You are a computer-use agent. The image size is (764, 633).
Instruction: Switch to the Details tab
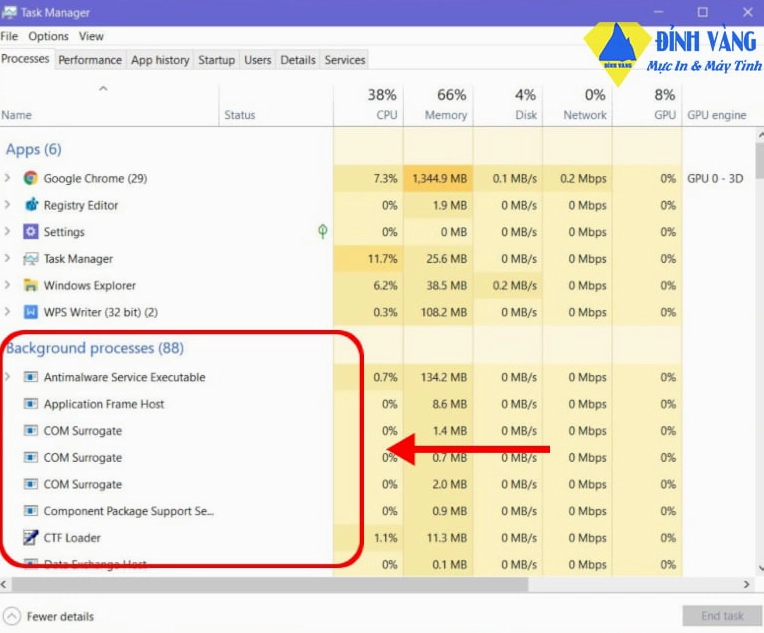pos(298,60)
